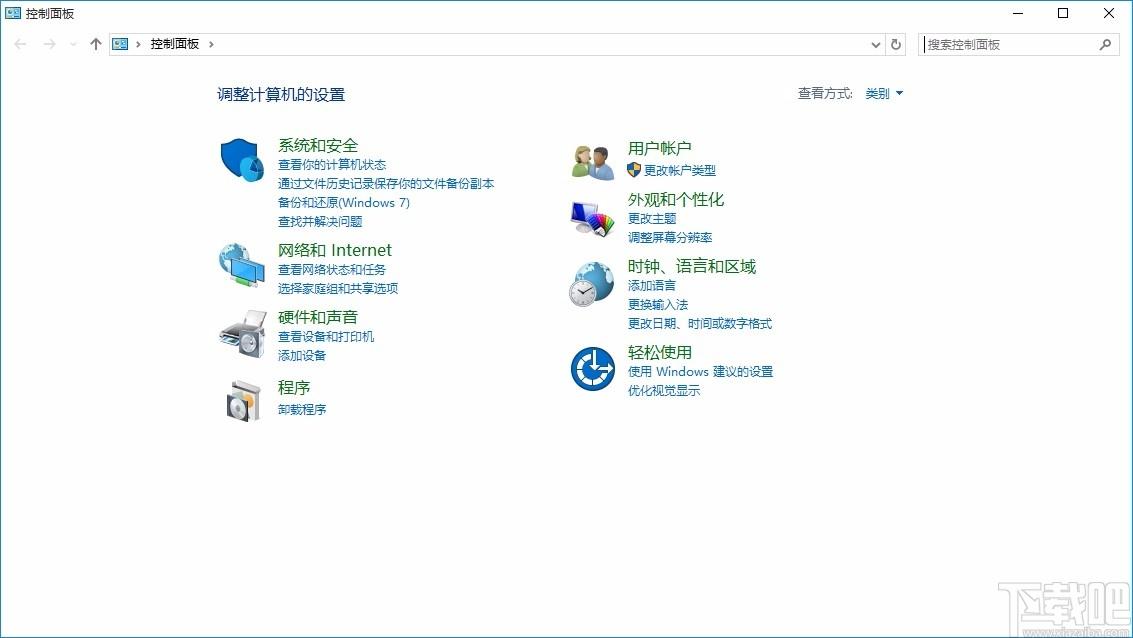Open 系统和安全 category heading
Image resolution: width=1133 pixels, height=638 pixels.
point(318,145)
